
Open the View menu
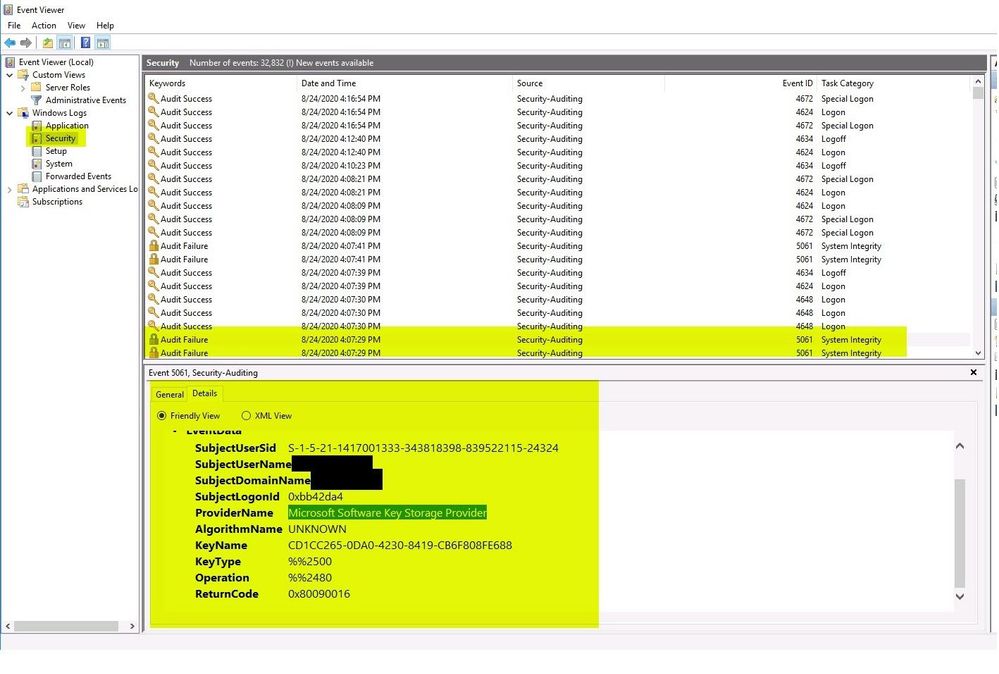[76, 25]
